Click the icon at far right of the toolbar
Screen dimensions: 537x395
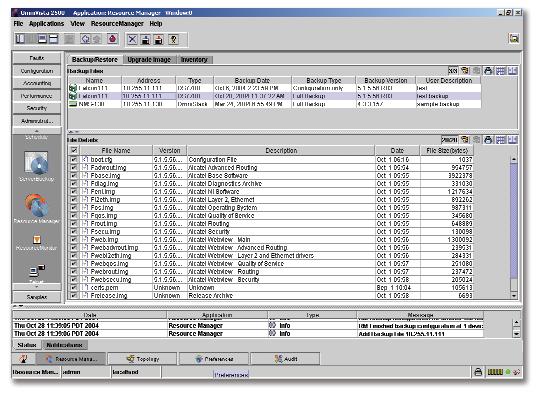(x=514, y=38)
